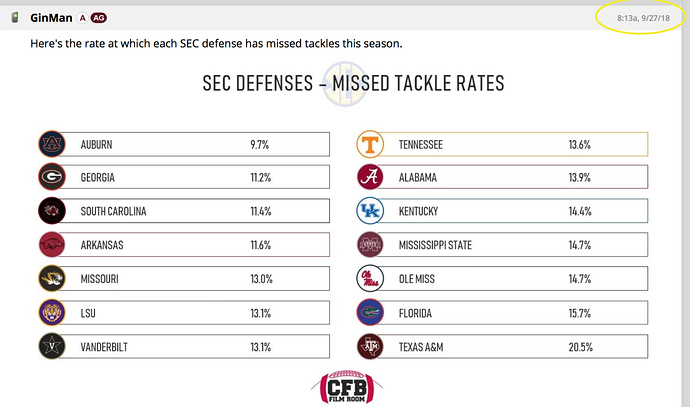Open the CFB Film Room football logo
Screen dimensions: 690x407
[x=346, y=387]
